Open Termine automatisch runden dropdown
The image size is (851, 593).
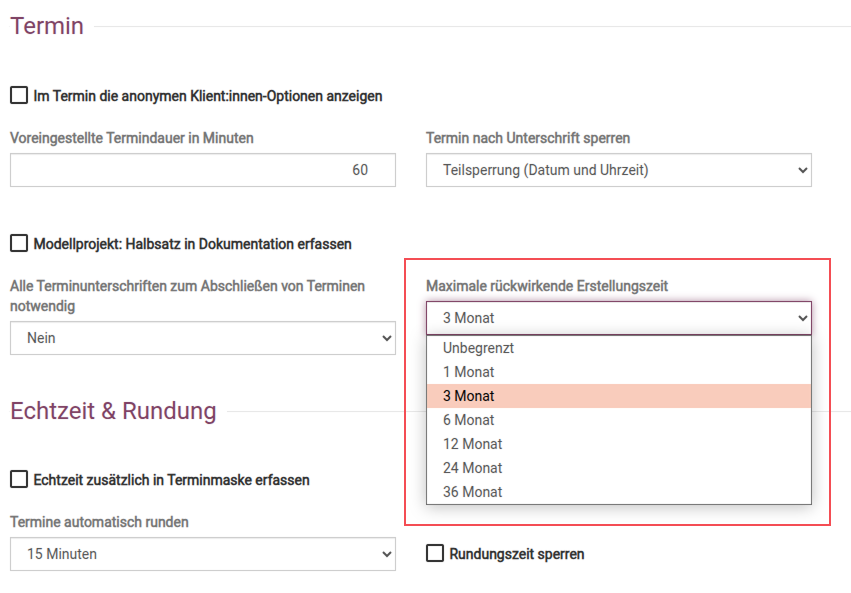[202, 554]
